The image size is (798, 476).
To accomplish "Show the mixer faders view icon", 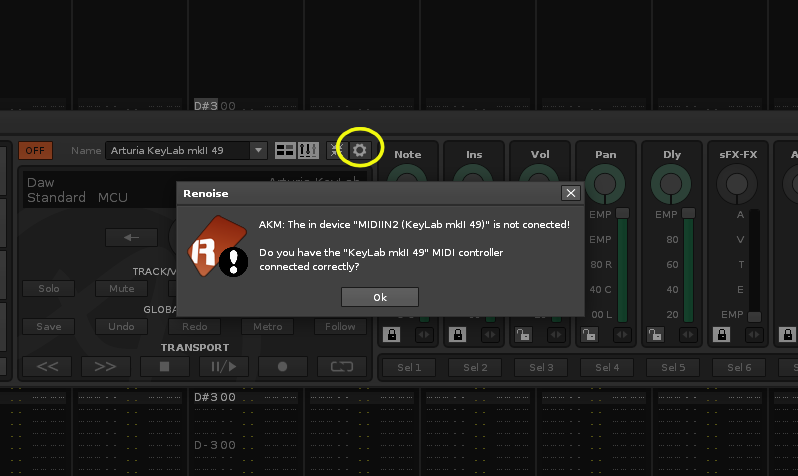I will [308, 150].
